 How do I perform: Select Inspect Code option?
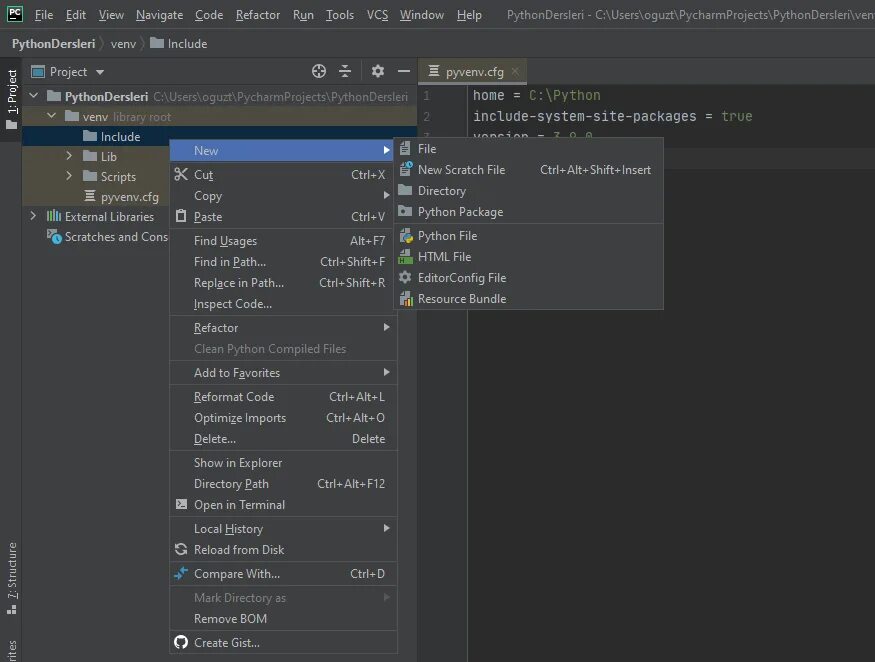tap(283, 304)
